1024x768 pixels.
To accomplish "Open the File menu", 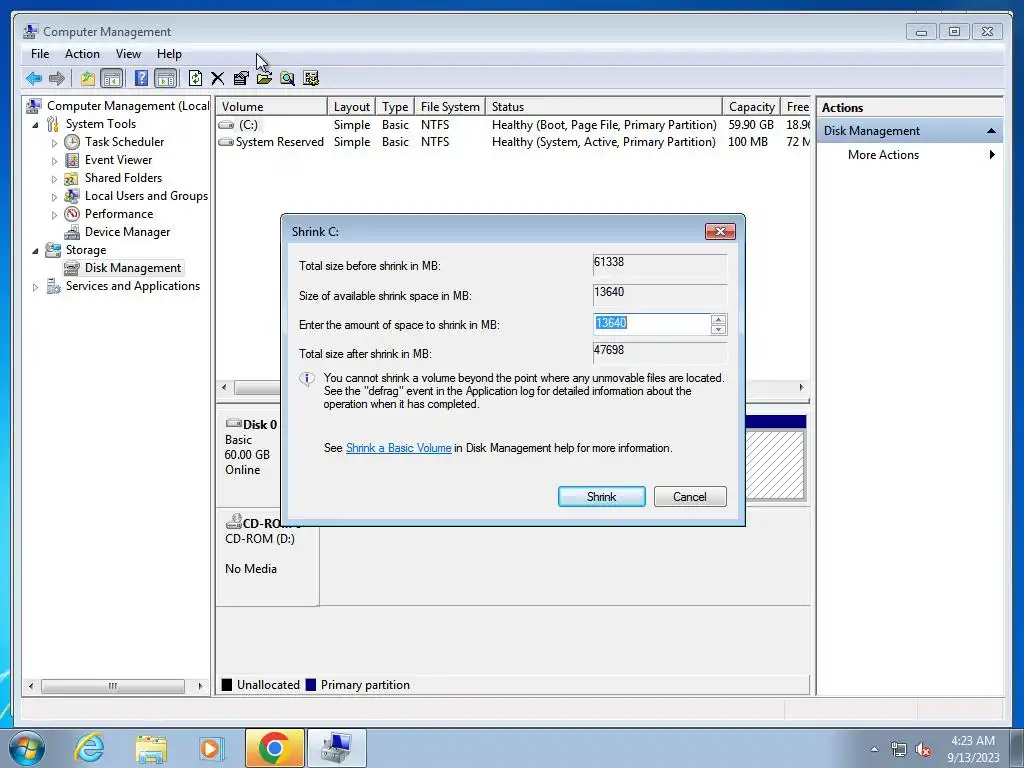I will (40, 54).
